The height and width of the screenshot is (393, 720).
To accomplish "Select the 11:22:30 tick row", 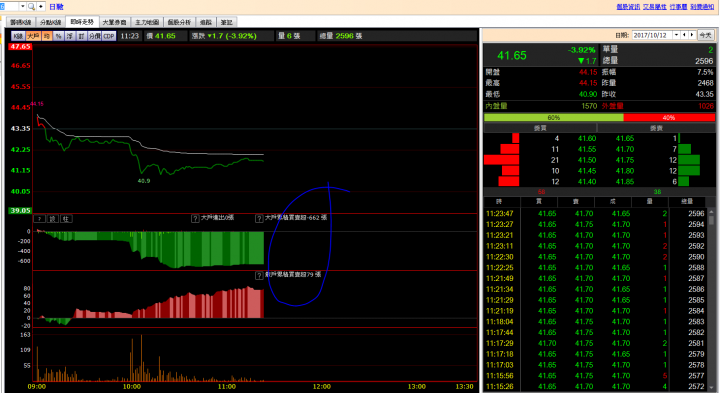I will click(596, 257).
